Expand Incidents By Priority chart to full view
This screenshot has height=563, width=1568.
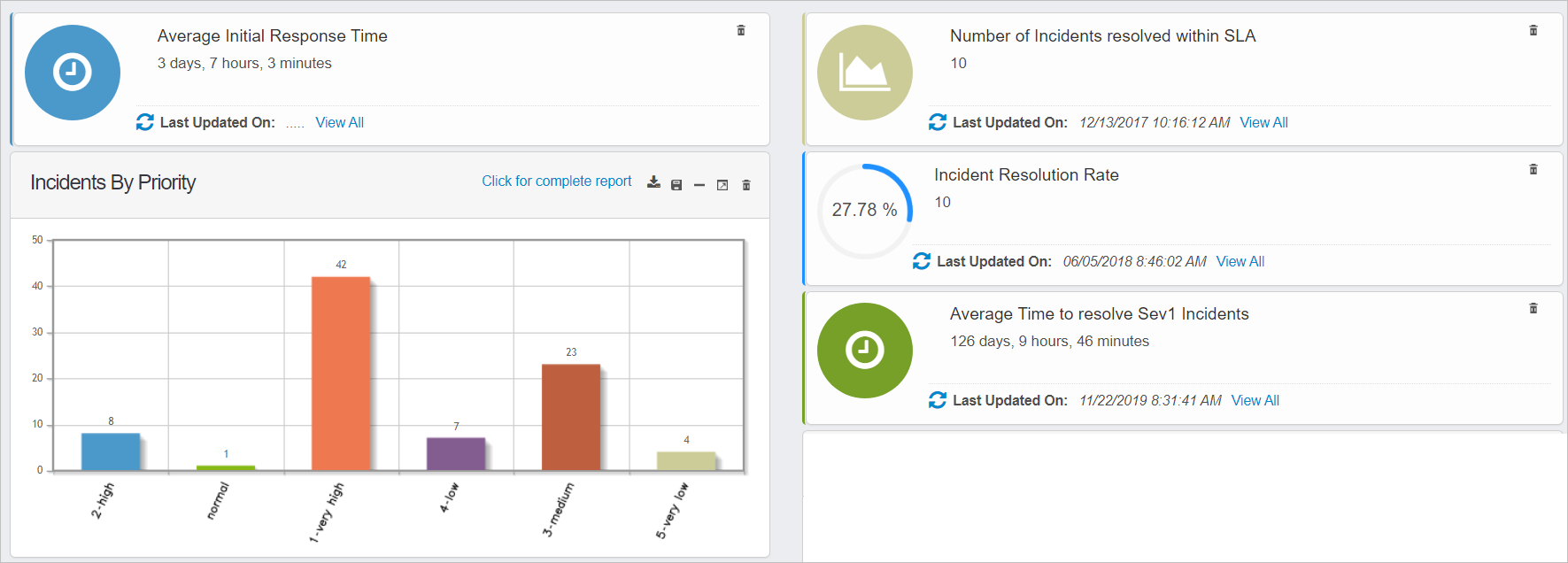(722, 185)
